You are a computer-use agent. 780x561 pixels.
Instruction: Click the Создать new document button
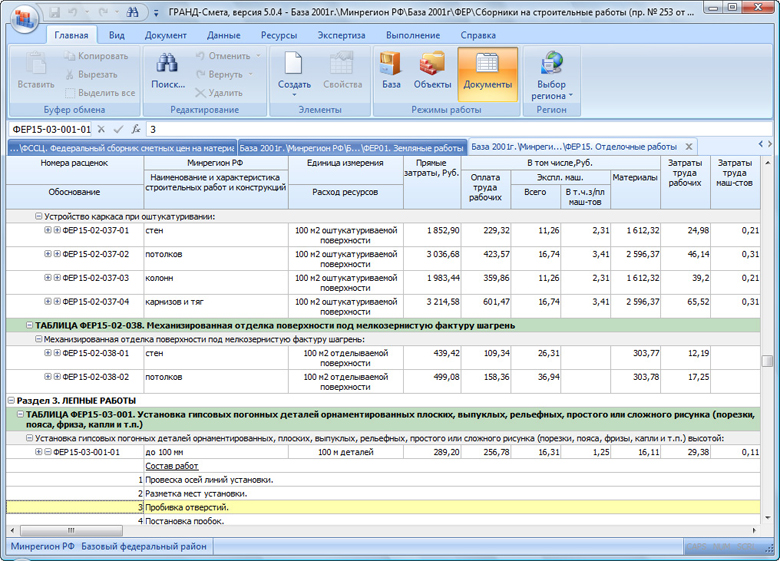294,73
